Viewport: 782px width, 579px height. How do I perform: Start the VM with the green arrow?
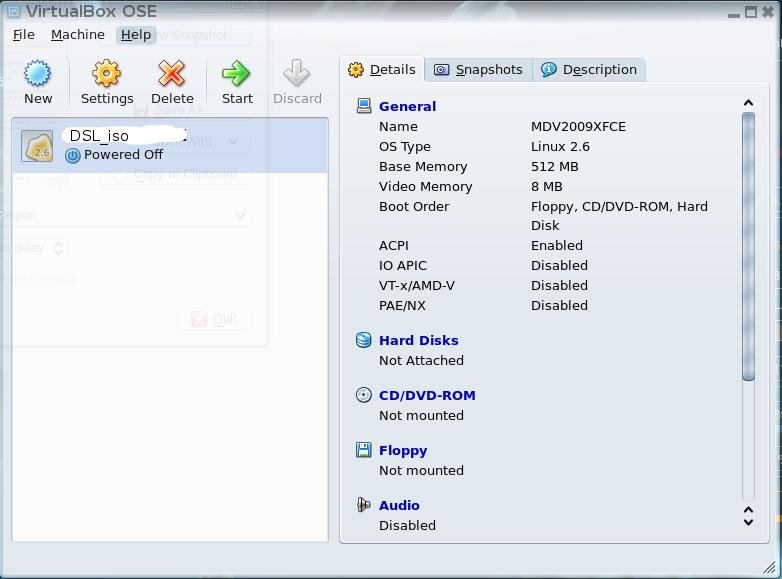click(x=236, y=73)
